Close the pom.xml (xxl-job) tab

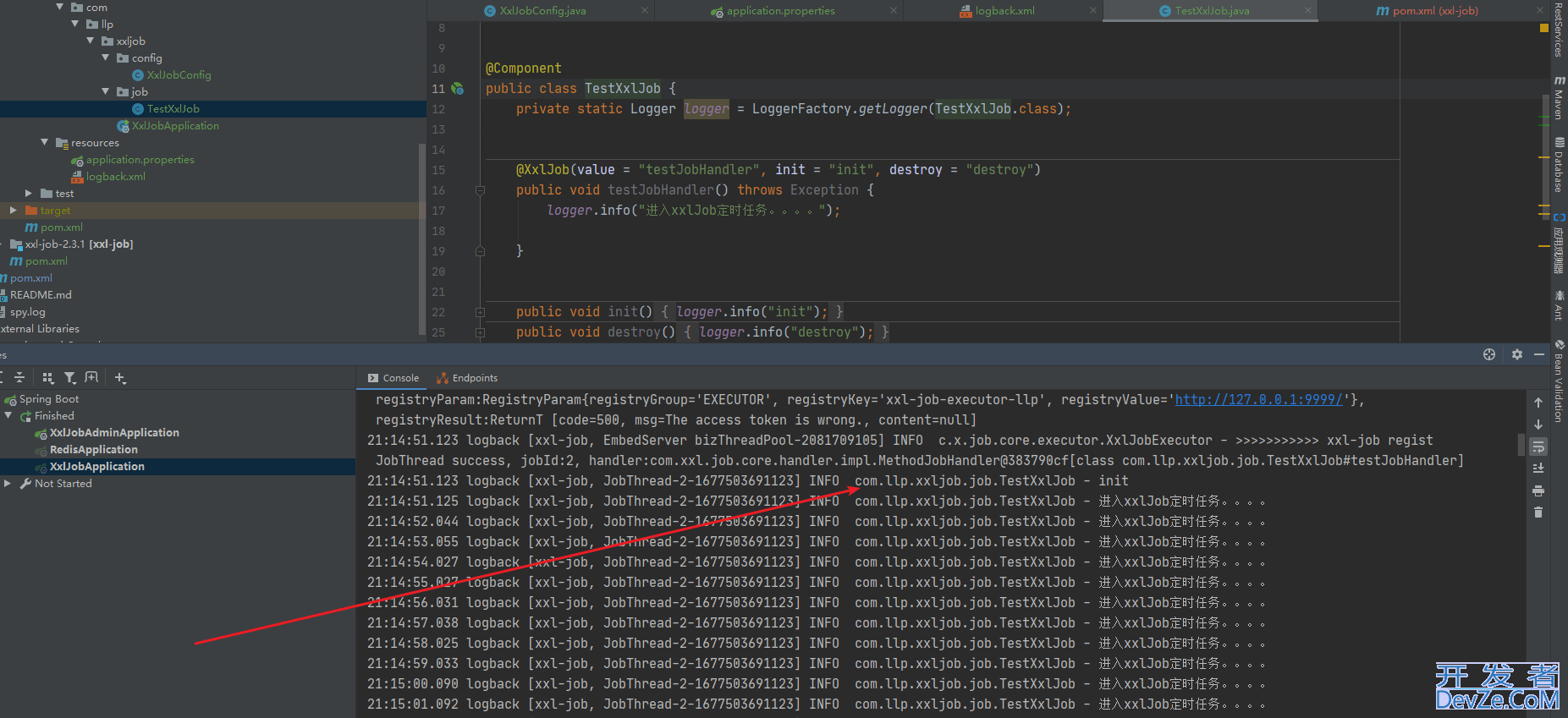(x=1540, y=10)
